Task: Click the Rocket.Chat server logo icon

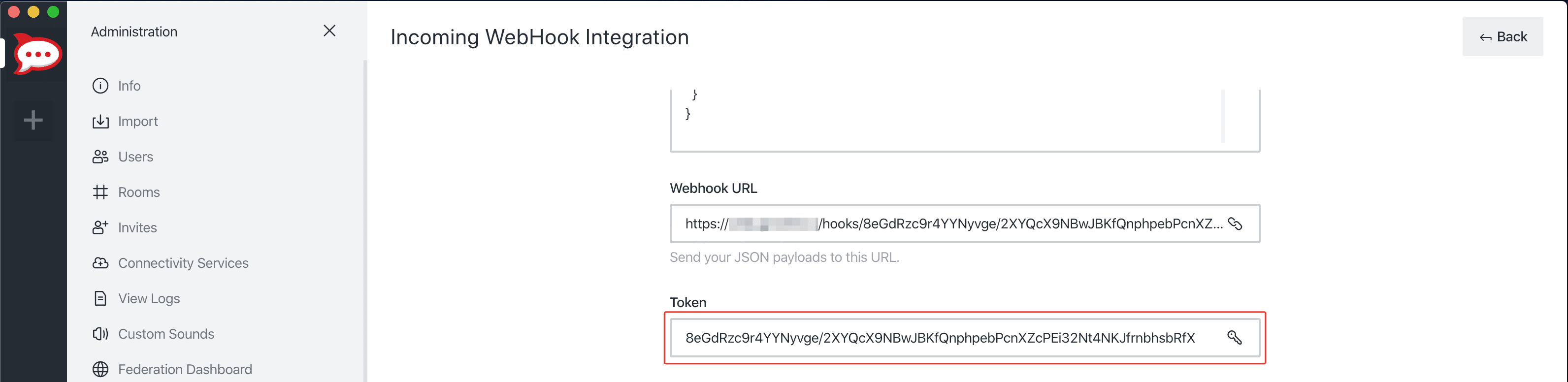Action: (37, 54)
